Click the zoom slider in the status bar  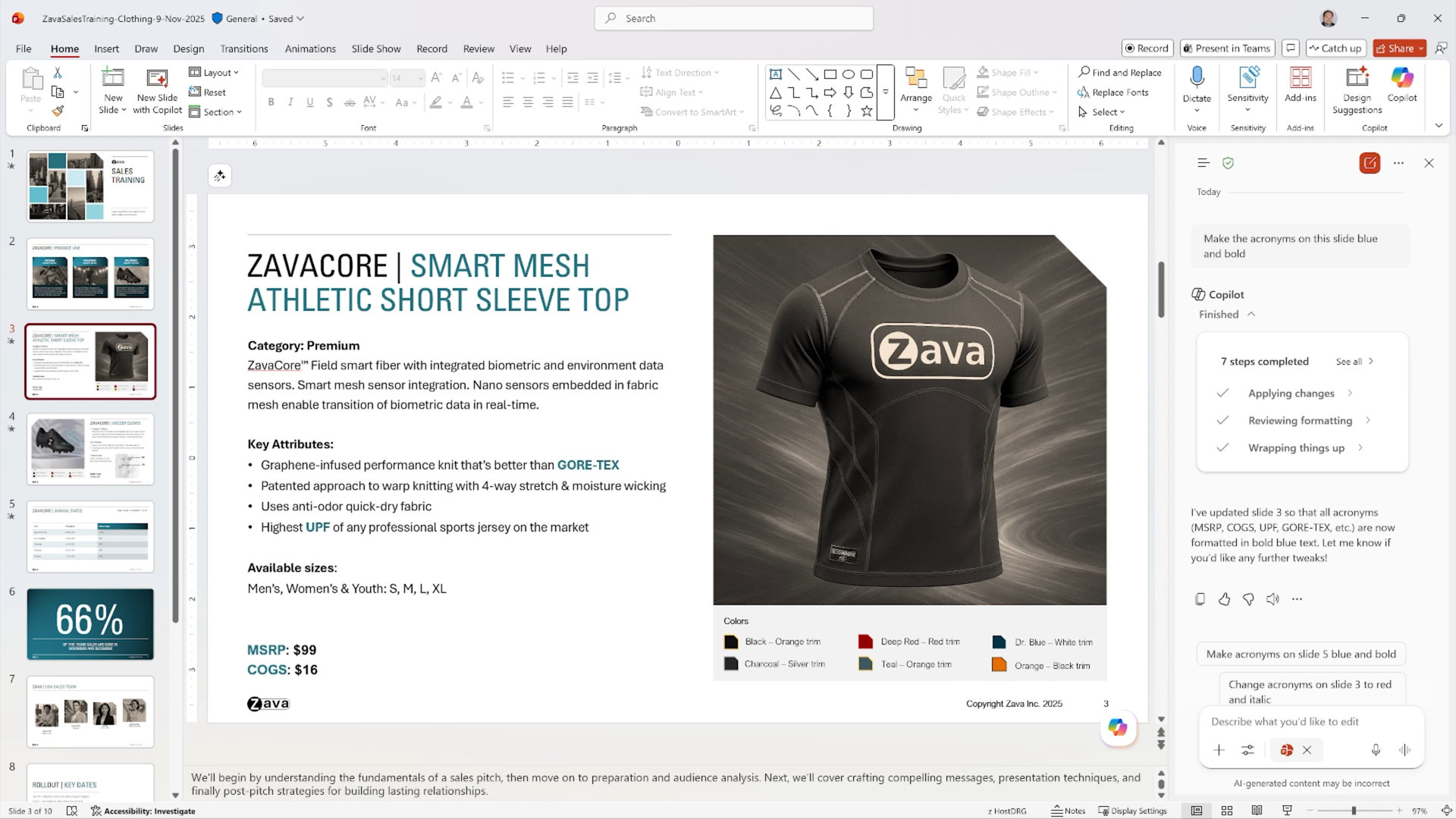[1354, 811]
